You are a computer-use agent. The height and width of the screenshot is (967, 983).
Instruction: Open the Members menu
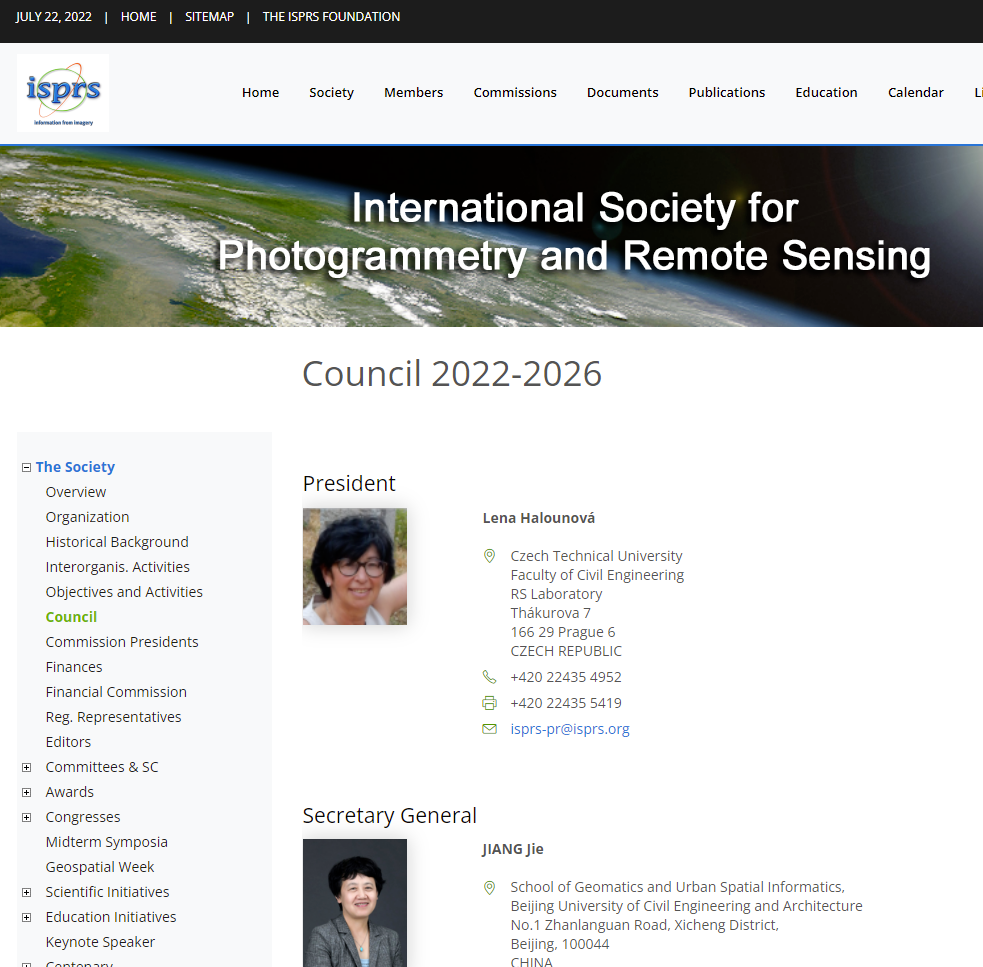(414, 92)
